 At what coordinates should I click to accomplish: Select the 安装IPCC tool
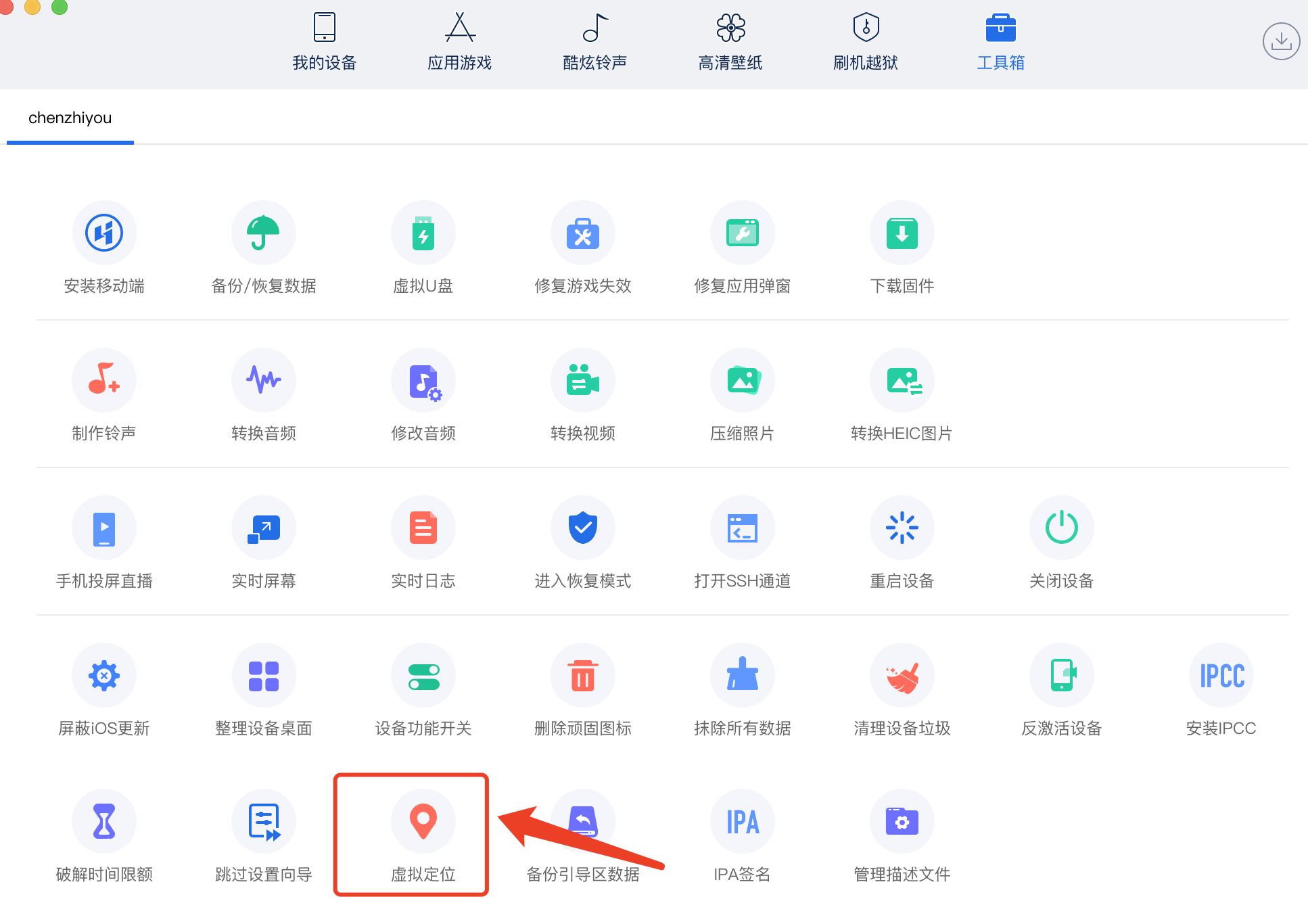click(x=1221, y=675)
